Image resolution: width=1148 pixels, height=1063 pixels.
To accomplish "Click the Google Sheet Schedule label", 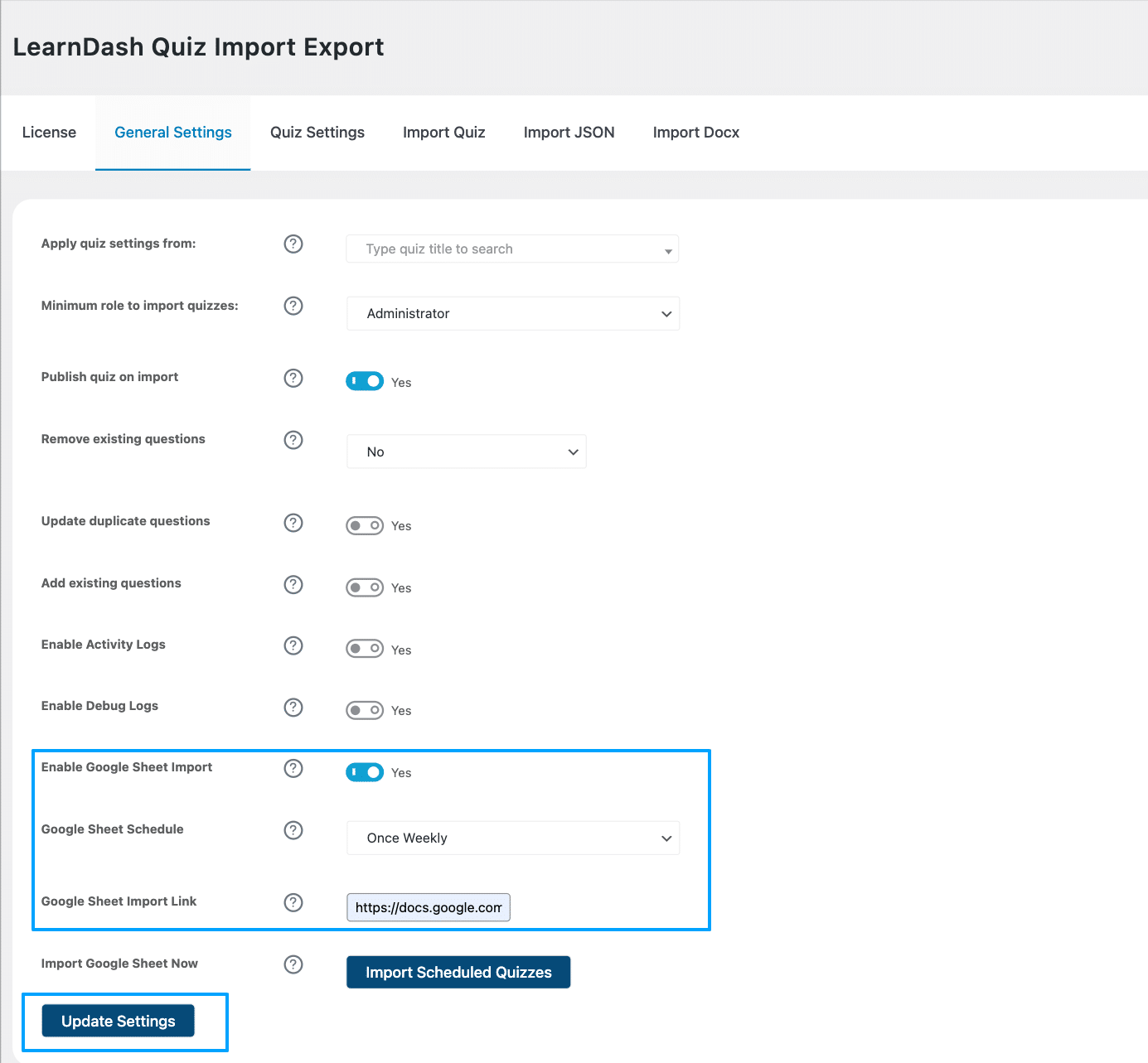I will pos(113,829).
